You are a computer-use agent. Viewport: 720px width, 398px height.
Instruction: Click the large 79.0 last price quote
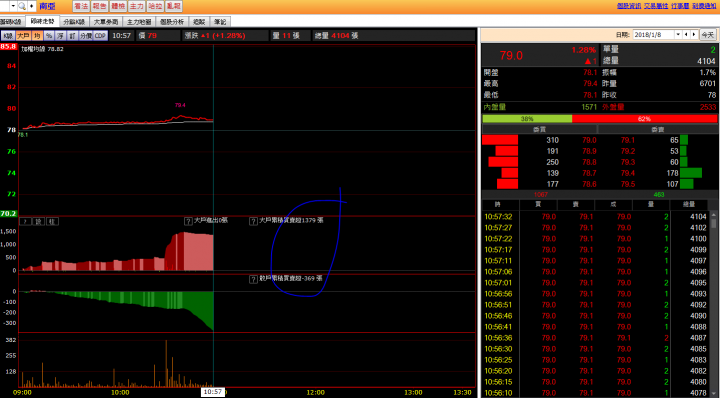pyautogui.click(x=511, y=56)
